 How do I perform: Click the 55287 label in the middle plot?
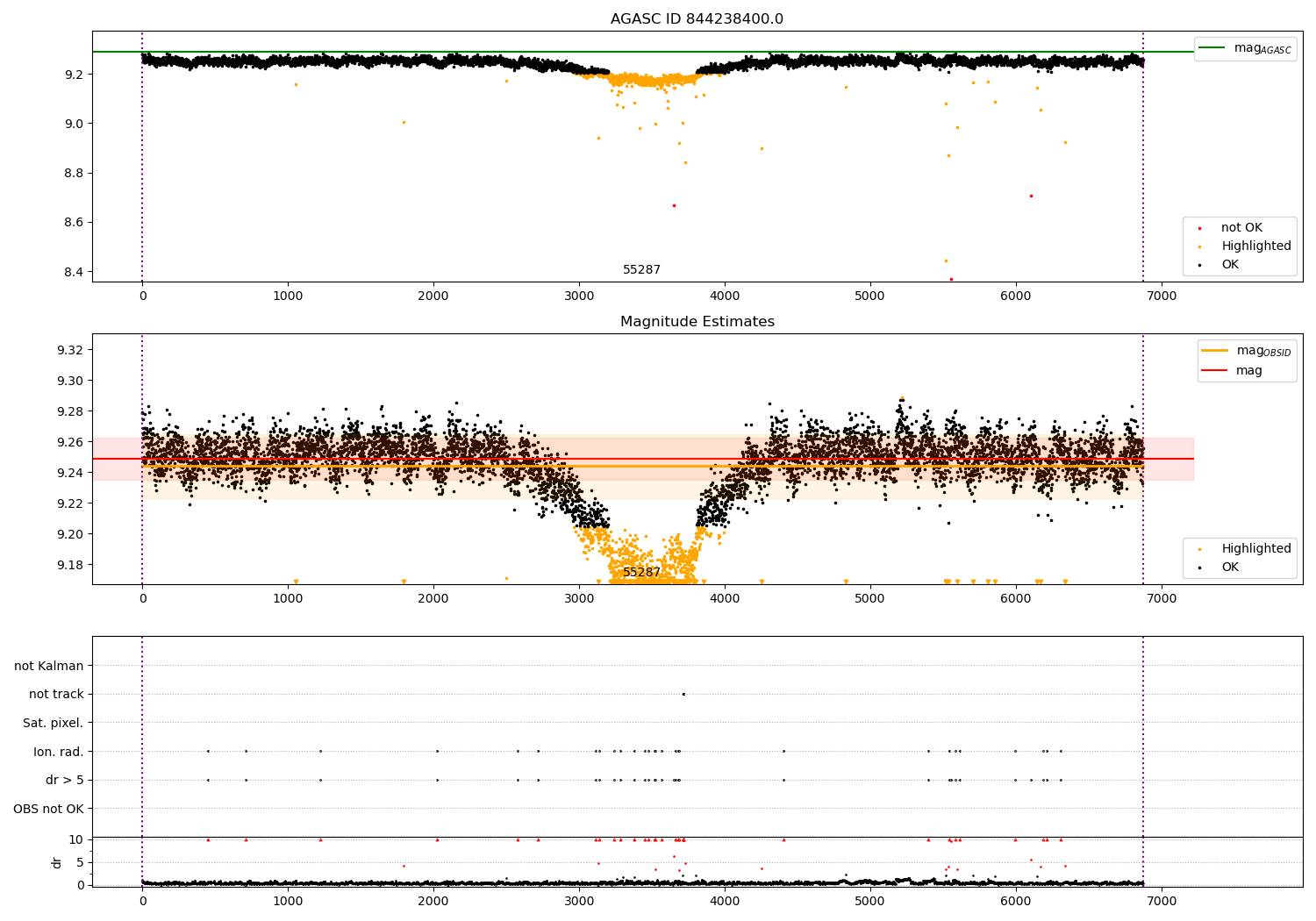click(x=641, y=573)
